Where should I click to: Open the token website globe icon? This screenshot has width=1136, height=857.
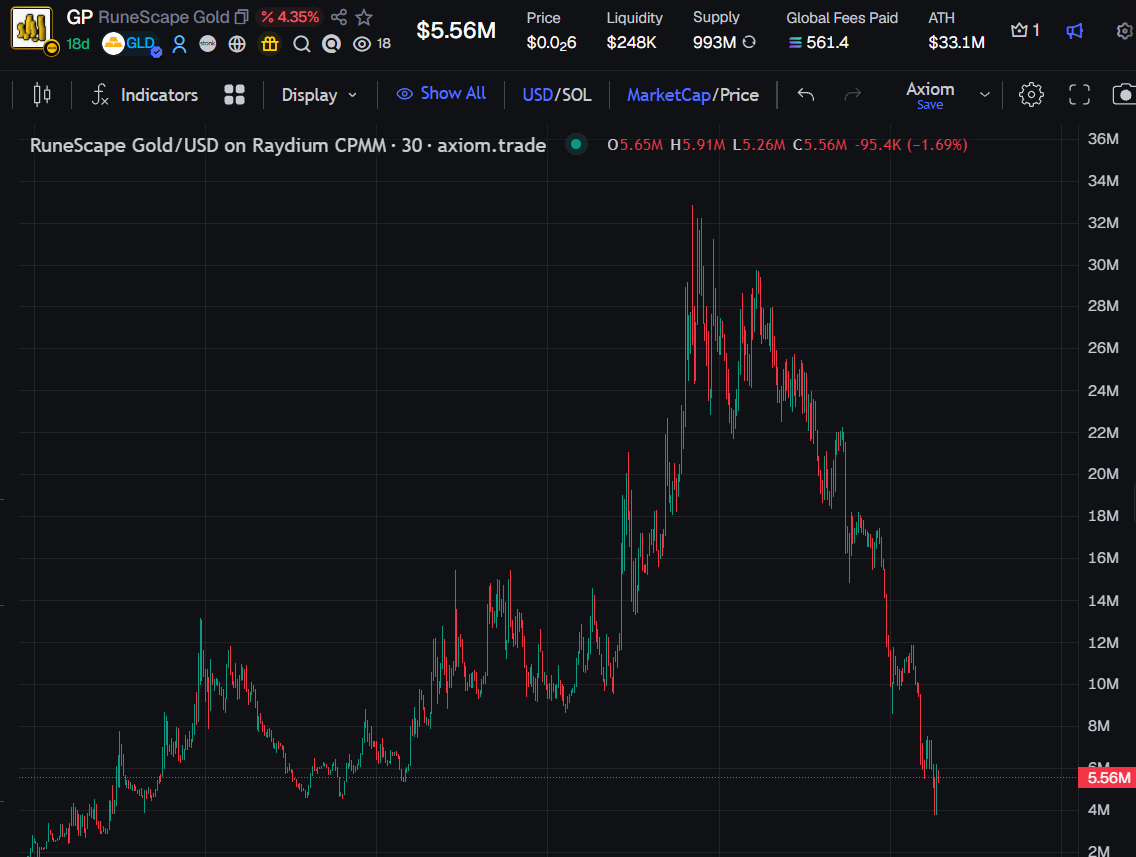tap(237, 44)
